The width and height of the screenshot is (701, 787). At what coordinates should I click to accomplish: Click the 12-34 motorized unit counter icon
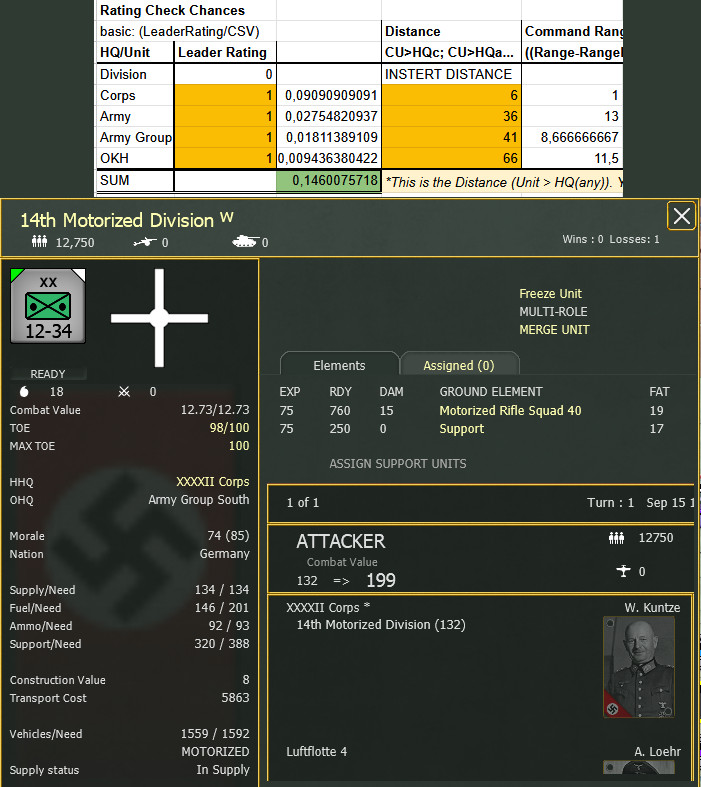48,306
